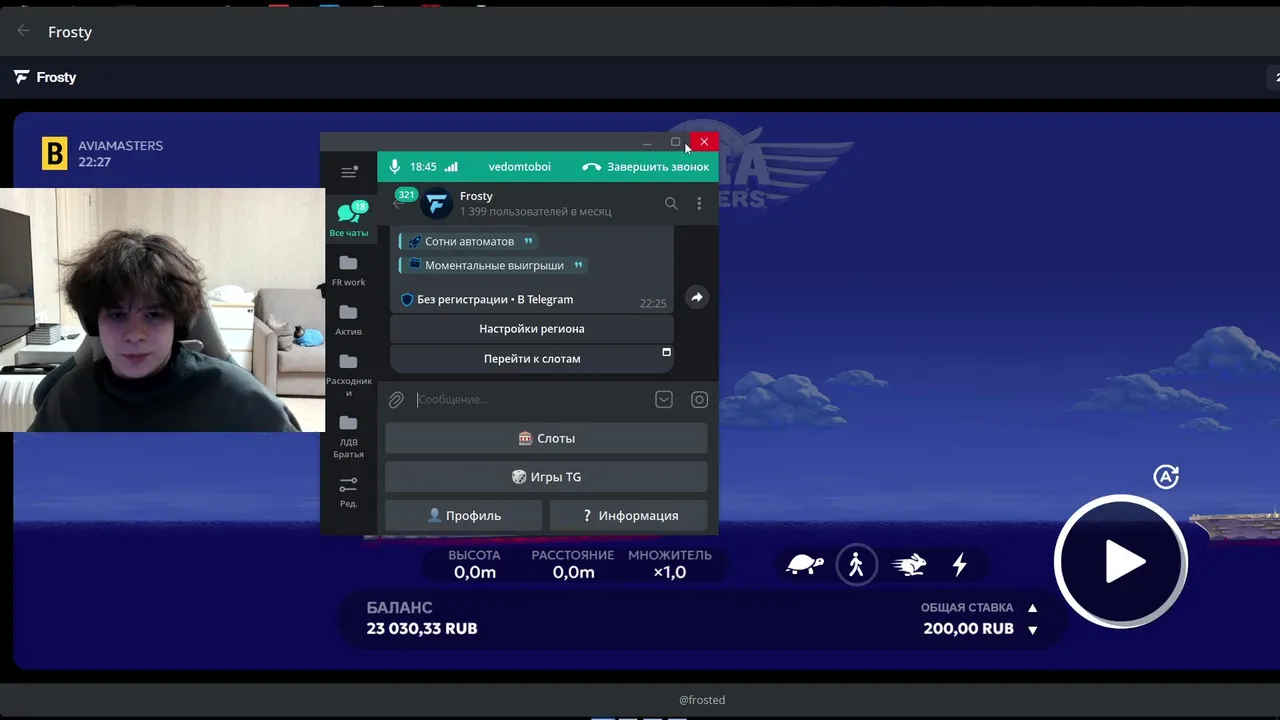1280x720 pixels.
Task: Click the icon right of bot keyboard toggle
Action: click(699, 400)
